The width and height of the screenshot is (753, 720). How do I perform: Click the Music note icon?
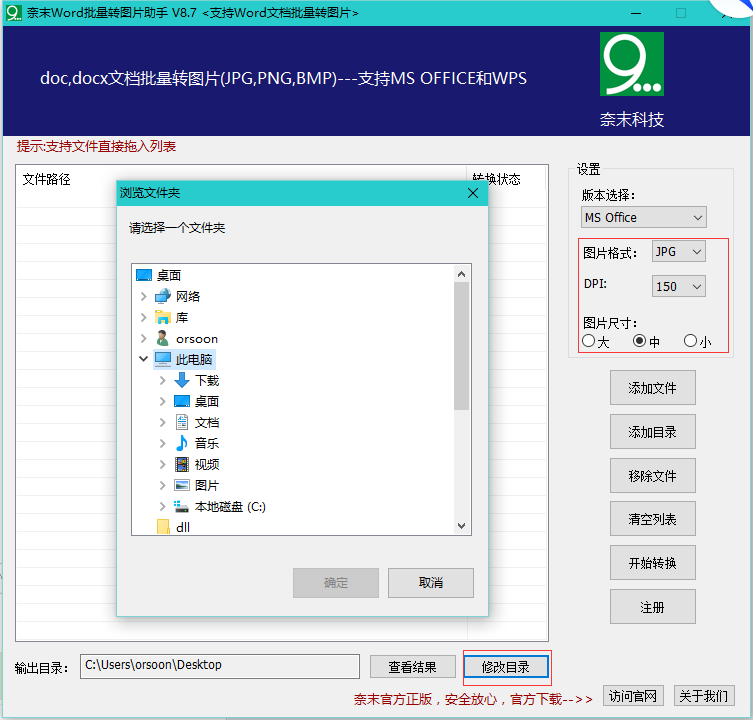click(182, 443)
